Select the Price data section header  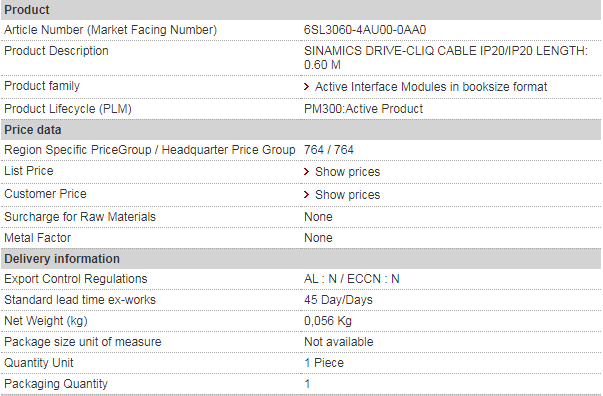pyautogui.click(x=301, y=130)
